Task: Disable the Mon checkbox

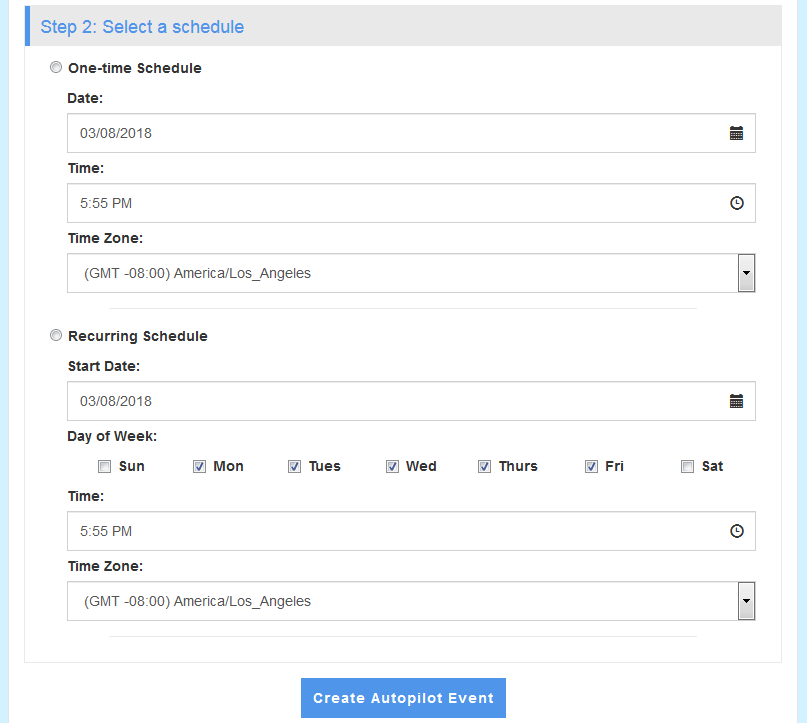Action: tap(200, 466)
